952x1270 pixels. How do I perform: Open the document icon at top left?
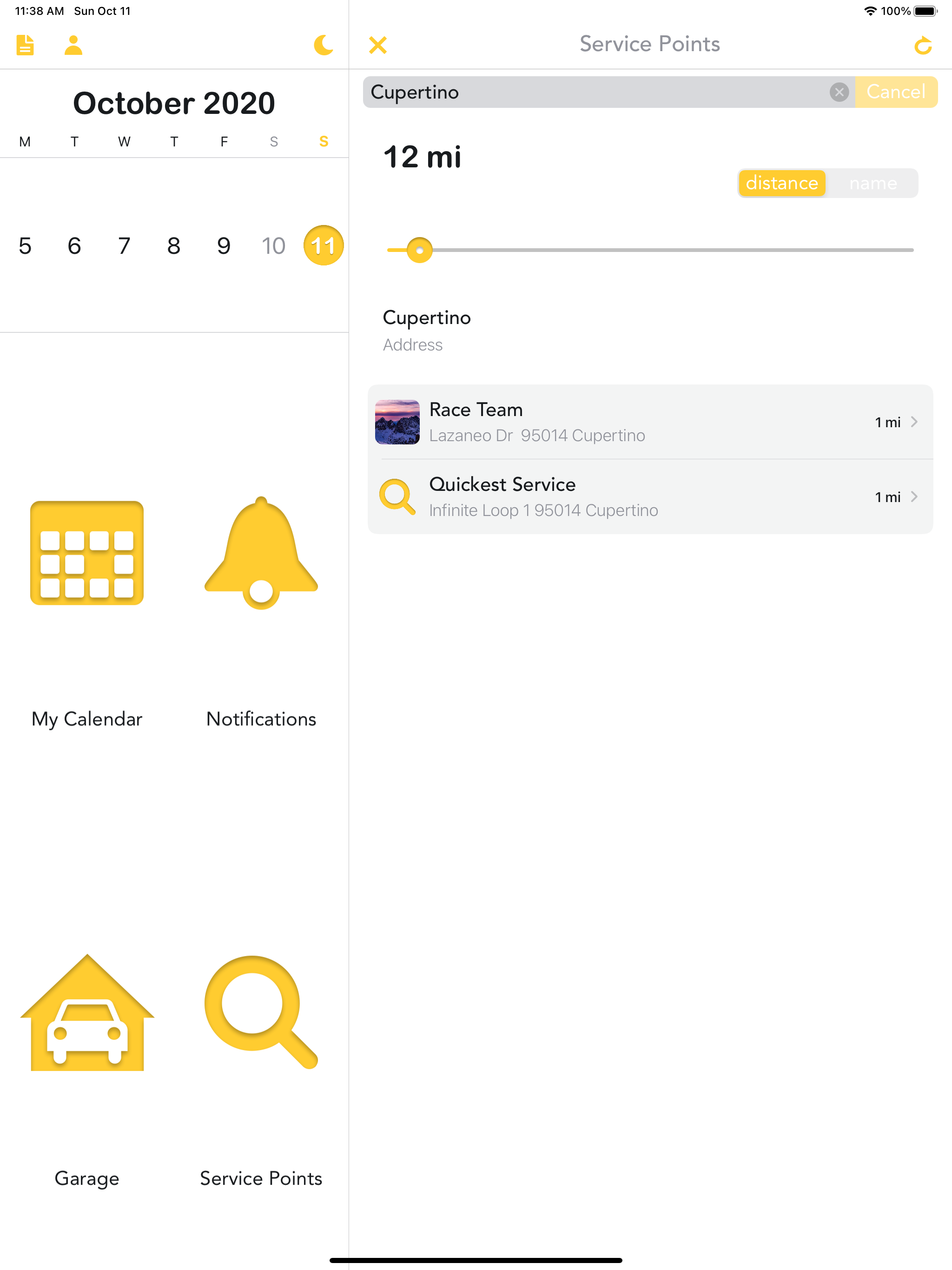point(25,45)
